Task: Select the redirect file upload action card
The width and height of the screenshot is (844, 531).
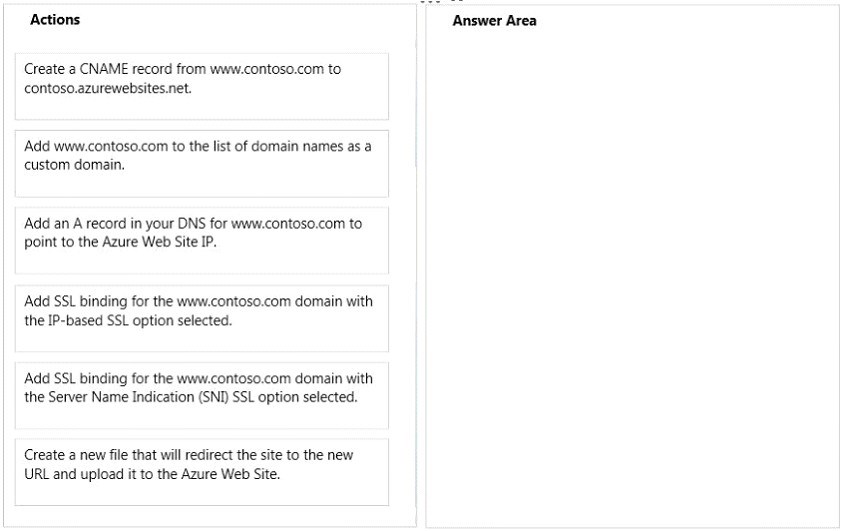Action: pyautogui.click(x=202, y=472)
